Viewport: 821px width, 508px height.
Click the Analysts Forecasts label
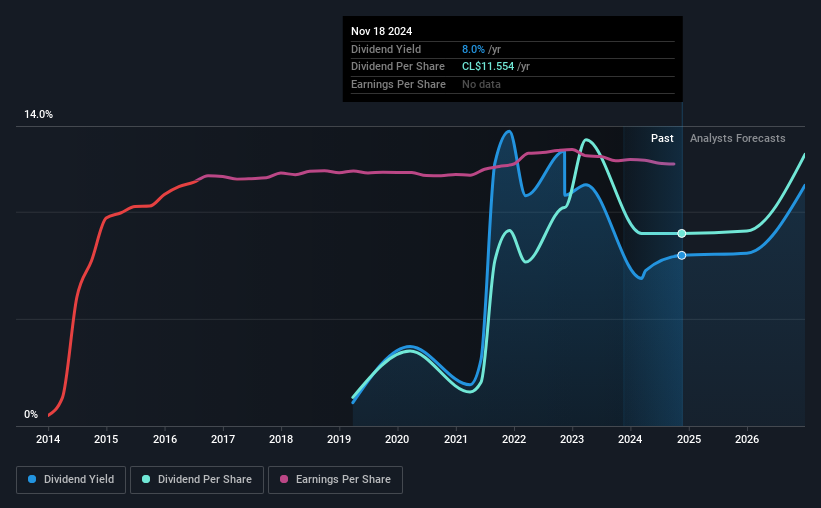pyautogui.click(x=737, y=138)
